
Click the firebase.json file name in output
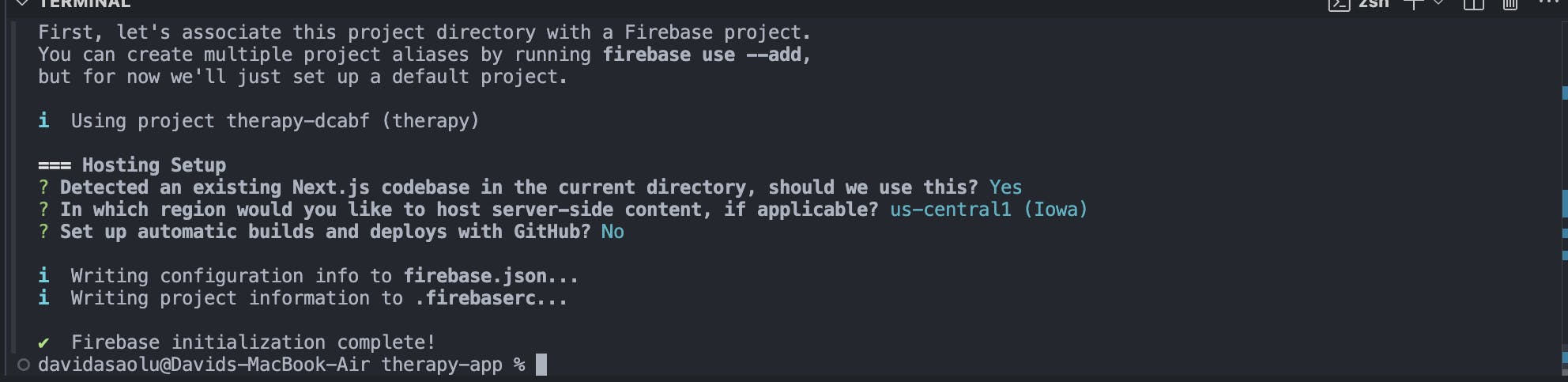(475, 276)
